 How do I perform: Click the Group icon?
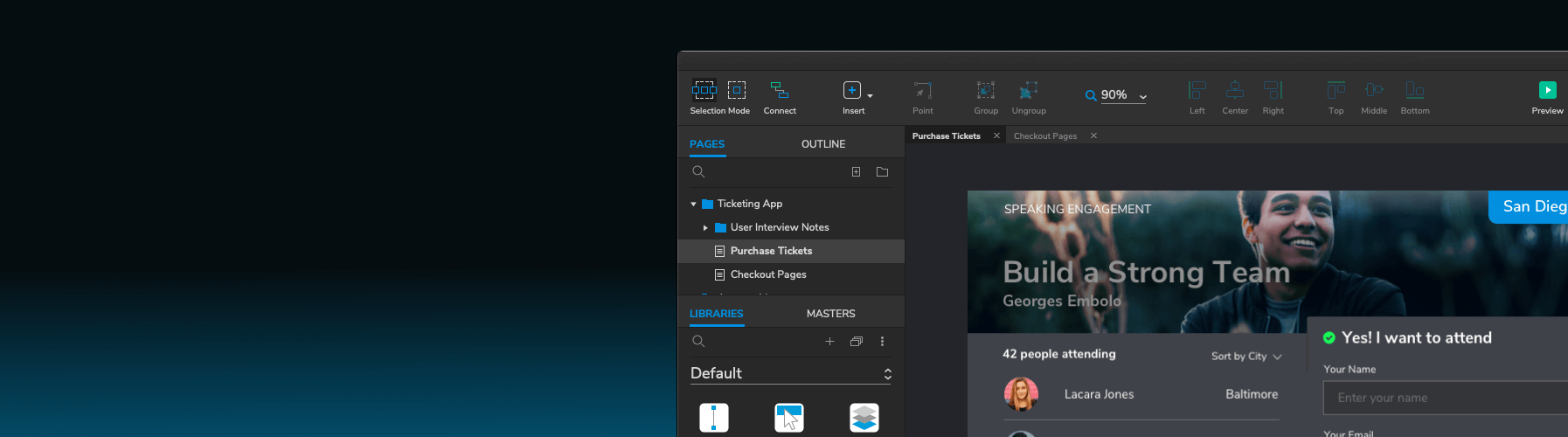point(986,90)
